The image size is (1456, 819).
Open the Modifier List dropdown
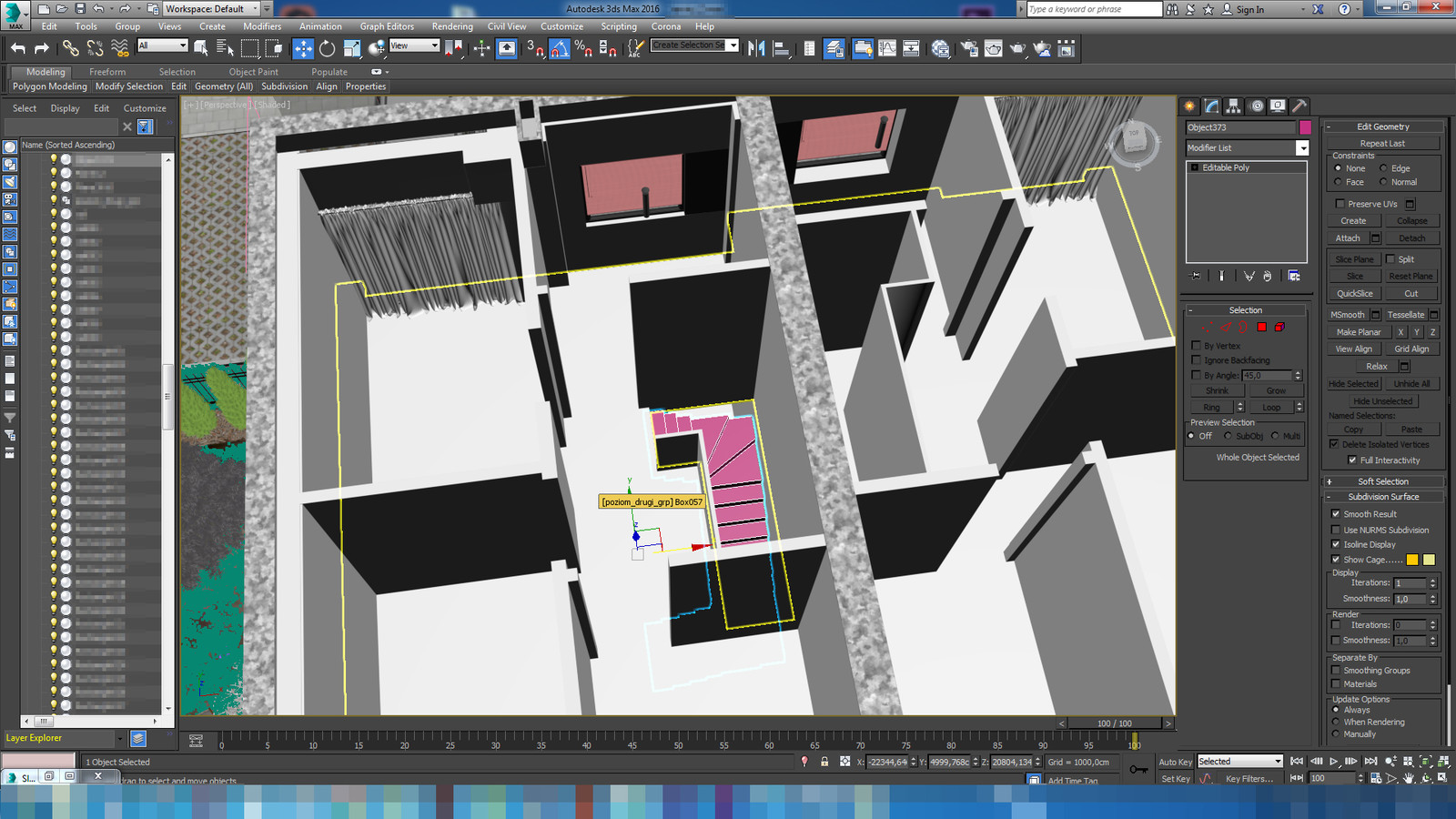point(1302,148)
